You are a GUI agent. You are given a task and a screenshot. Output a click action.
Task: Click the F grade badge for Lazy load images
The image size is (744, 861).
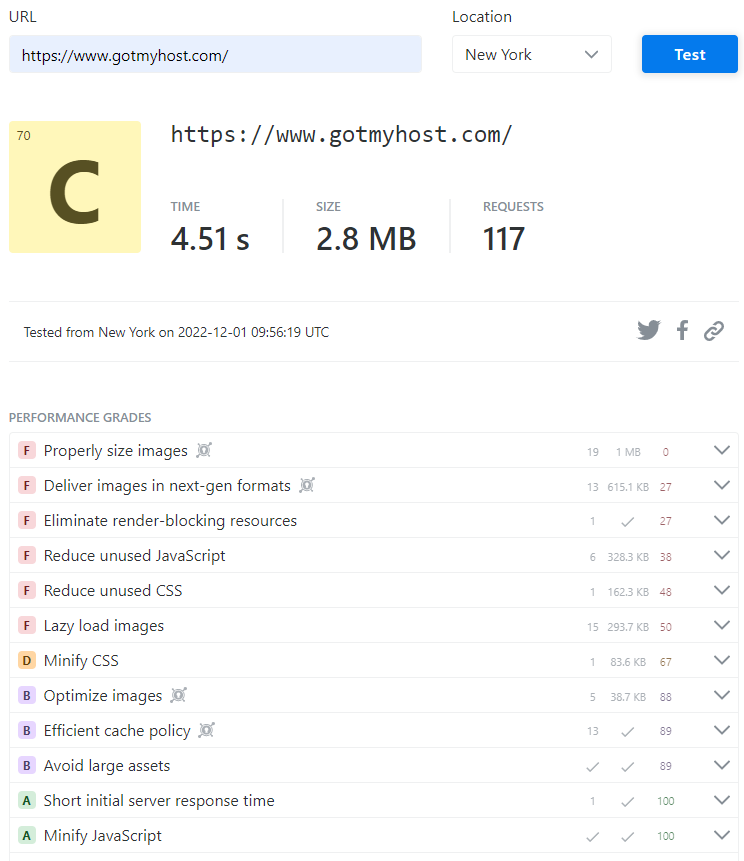point(27,626)
